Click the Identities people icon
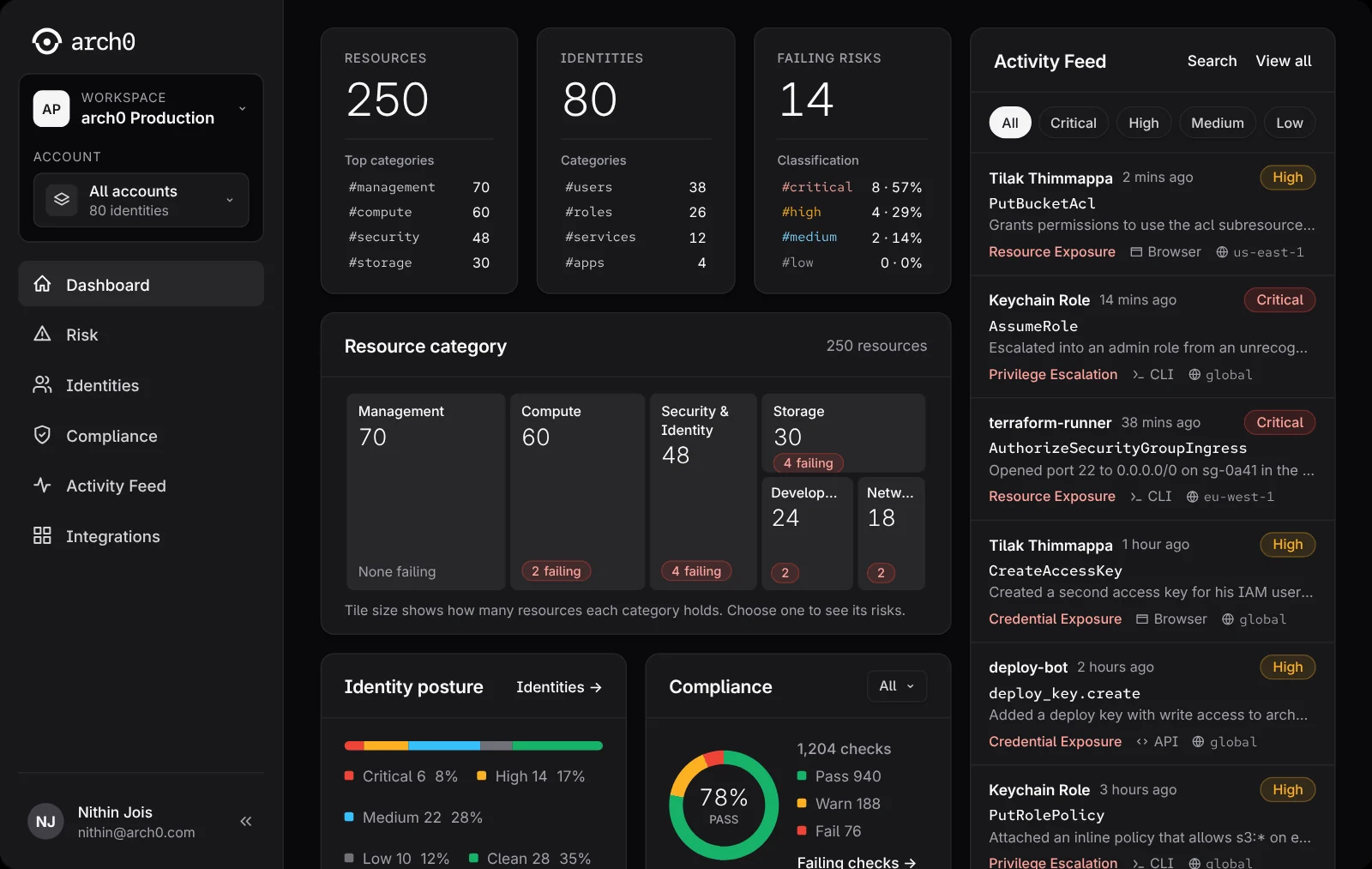The height and width of the screenshot is (869, 1372). coord(42,384)
